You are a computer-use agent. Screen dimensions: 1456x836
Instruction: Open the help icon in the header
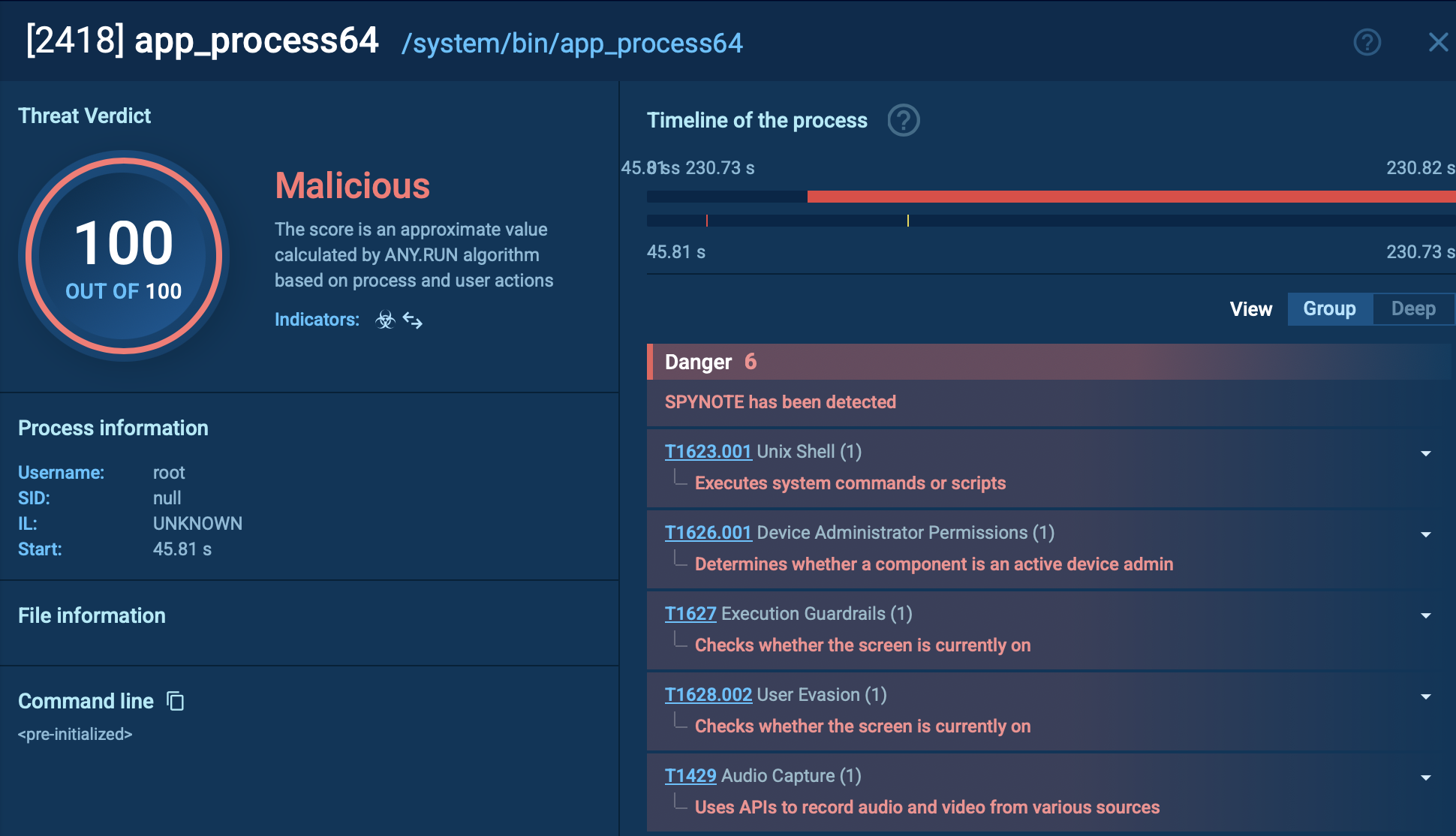coord(1367,42)
